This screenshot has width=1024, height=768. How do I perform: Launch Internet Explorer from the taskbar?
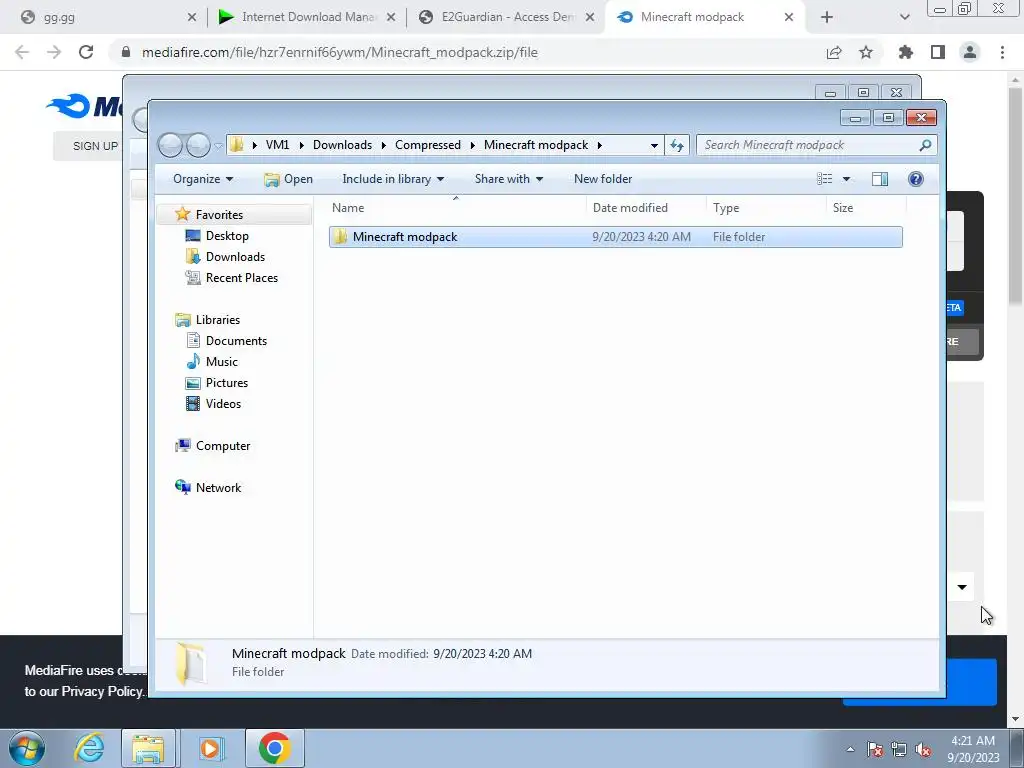[x=89, y=748]
